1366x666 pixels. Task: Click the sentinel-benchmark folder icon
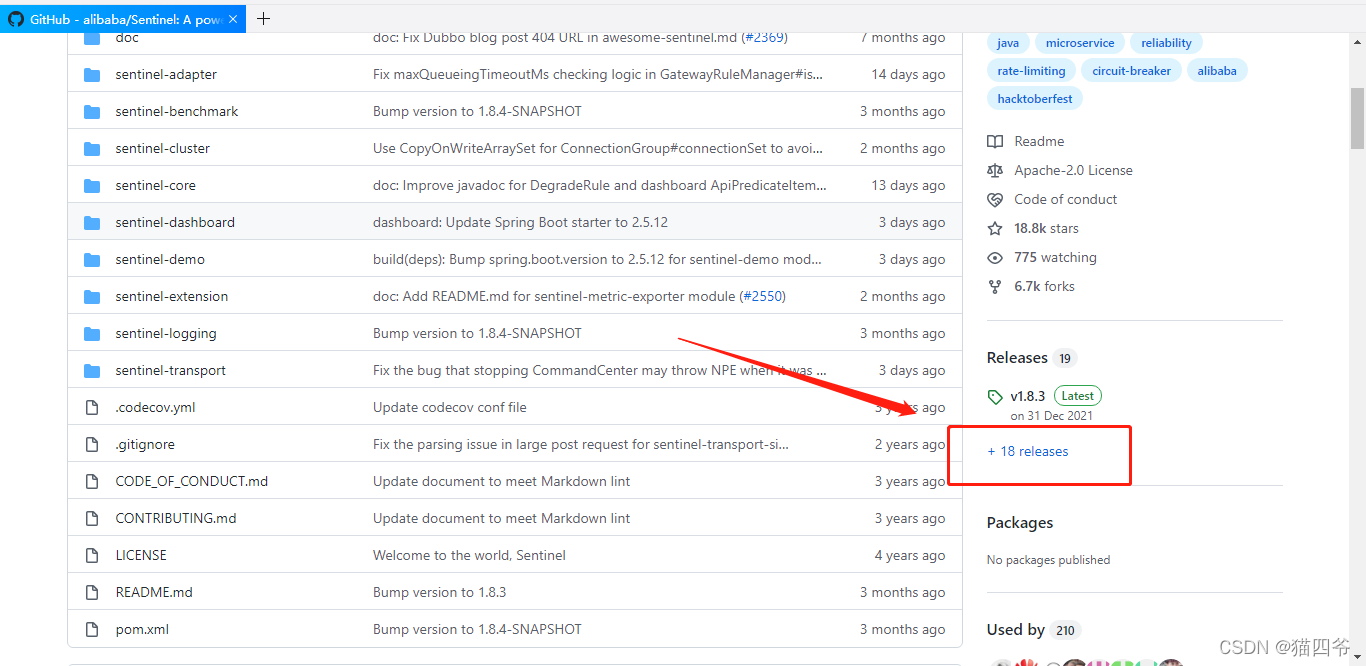click(x=92, y=112)
